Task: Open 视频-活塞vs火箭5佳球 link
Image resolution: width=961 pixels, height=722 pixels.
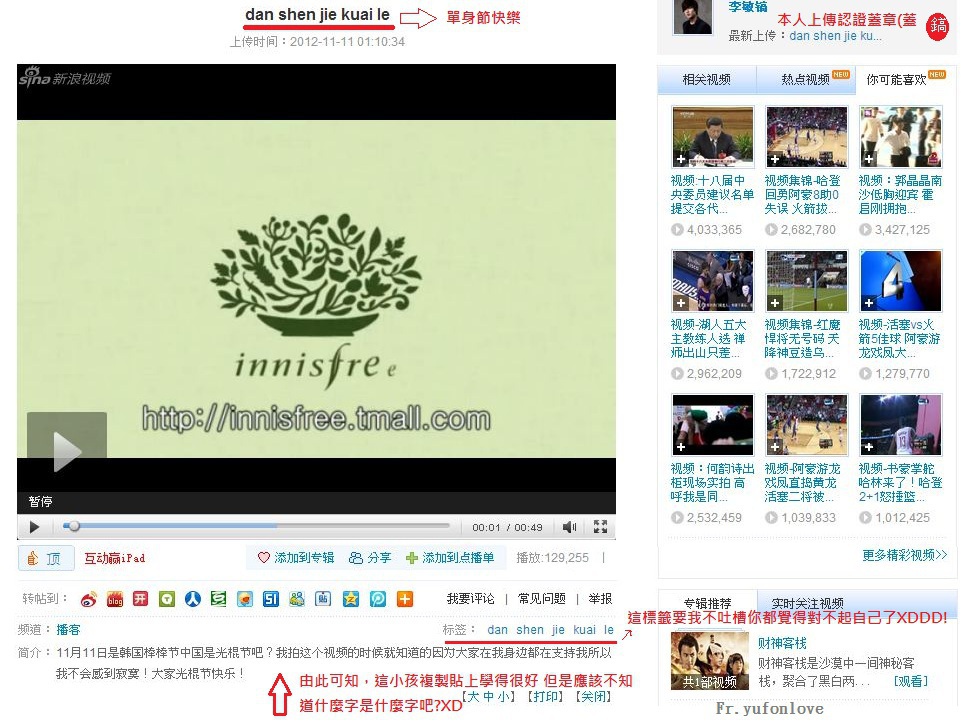Action: click(x=899, y=339)
